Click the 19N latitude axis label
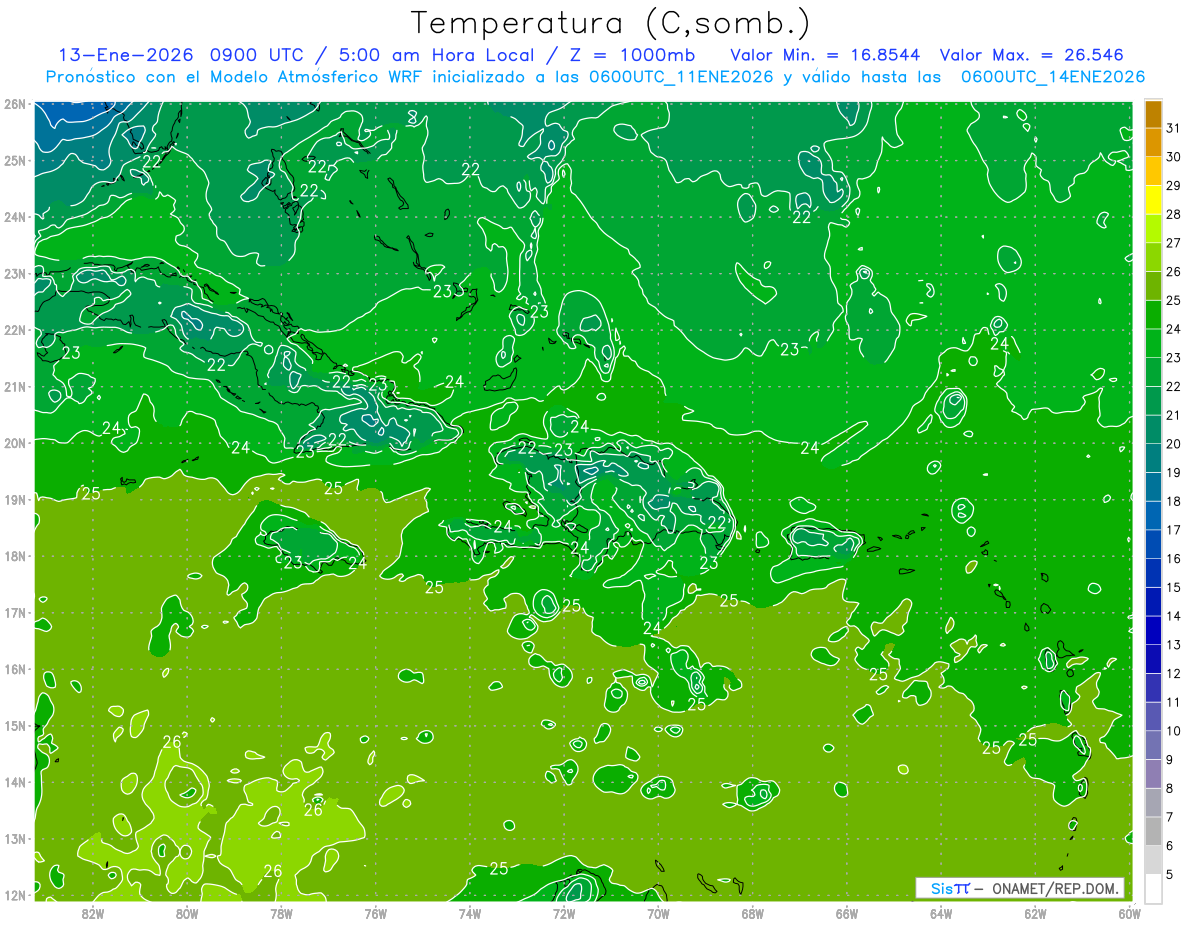Screen dimensions: 1200x927 14,499
